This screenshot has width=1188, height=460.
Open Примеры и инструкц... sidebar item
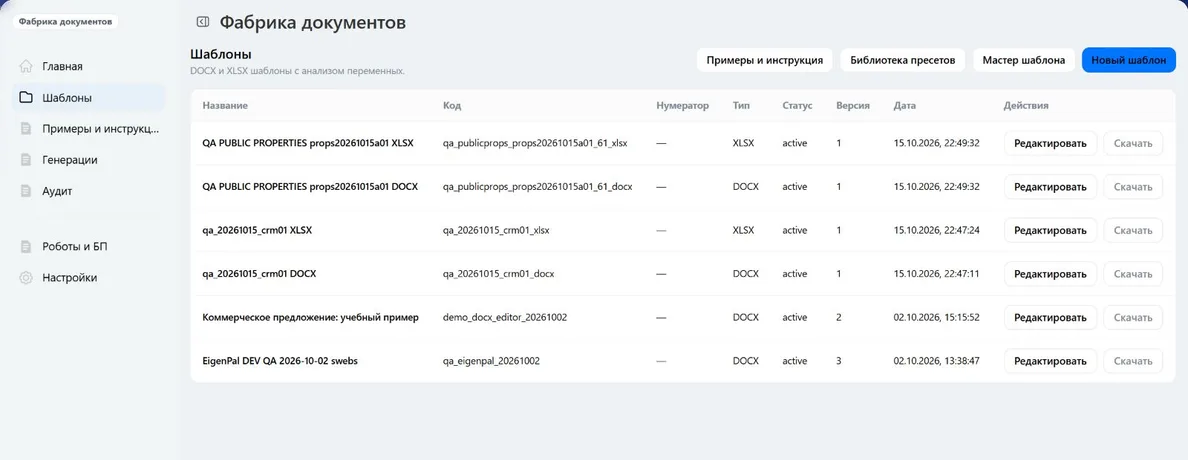[89, 129]
